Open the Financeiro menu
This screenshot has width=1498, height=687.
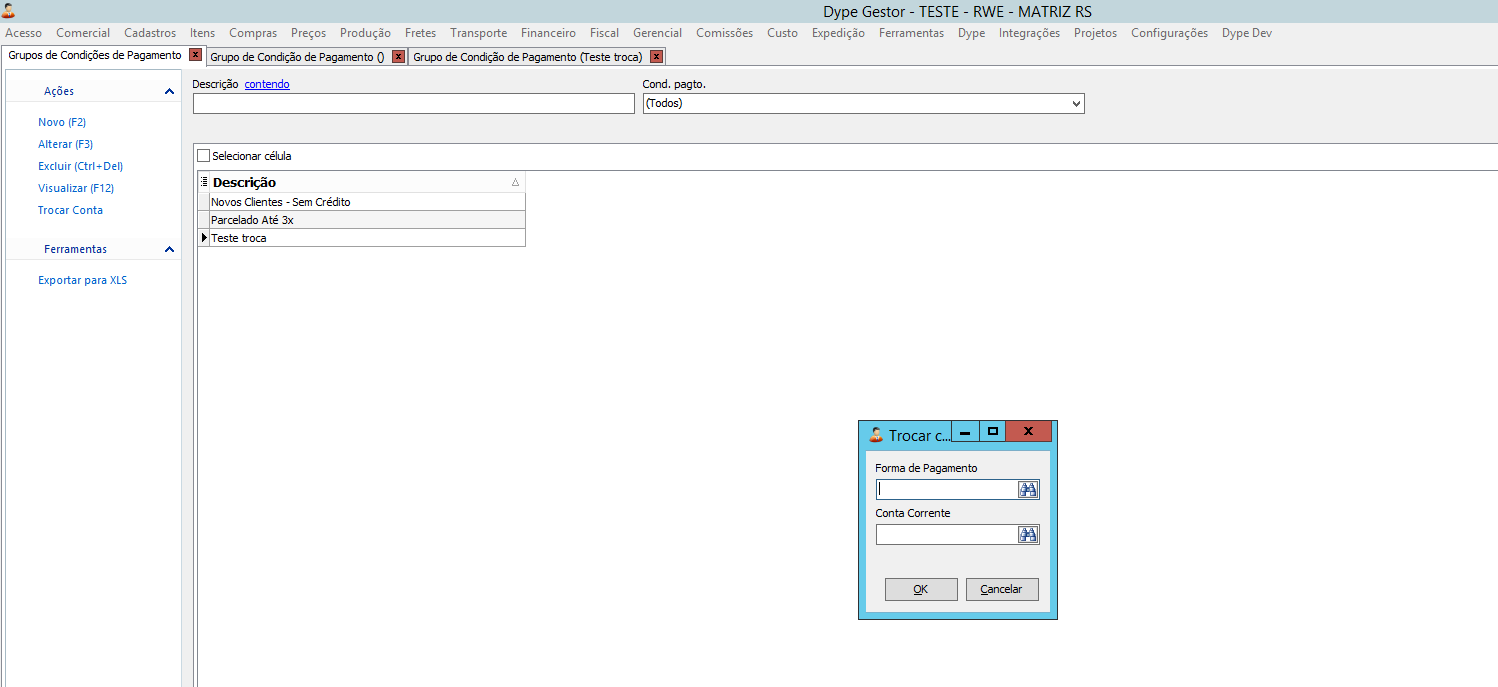pos(548,33)
